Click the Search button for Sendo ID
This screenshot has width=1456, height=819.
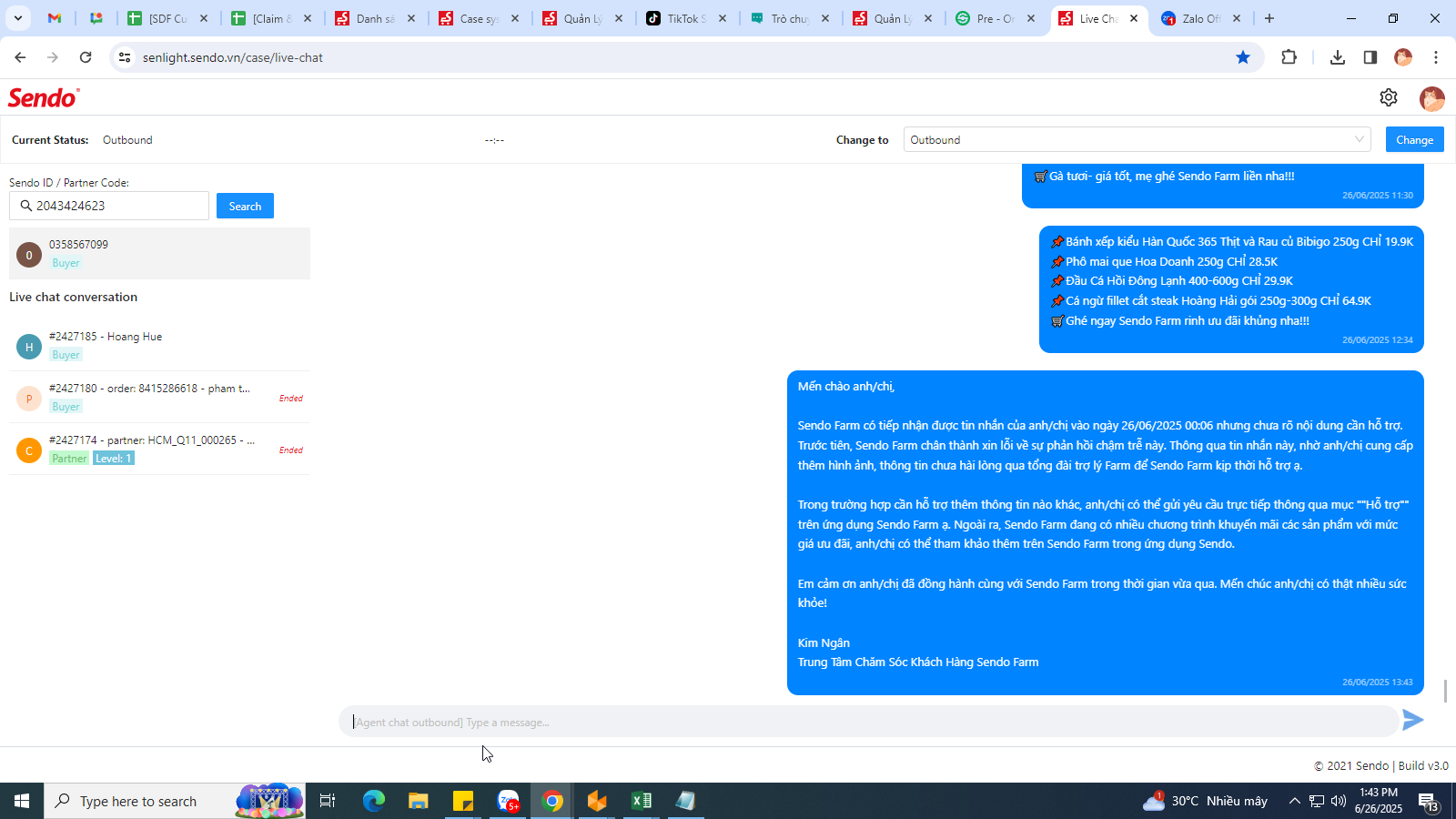(245, 206)
